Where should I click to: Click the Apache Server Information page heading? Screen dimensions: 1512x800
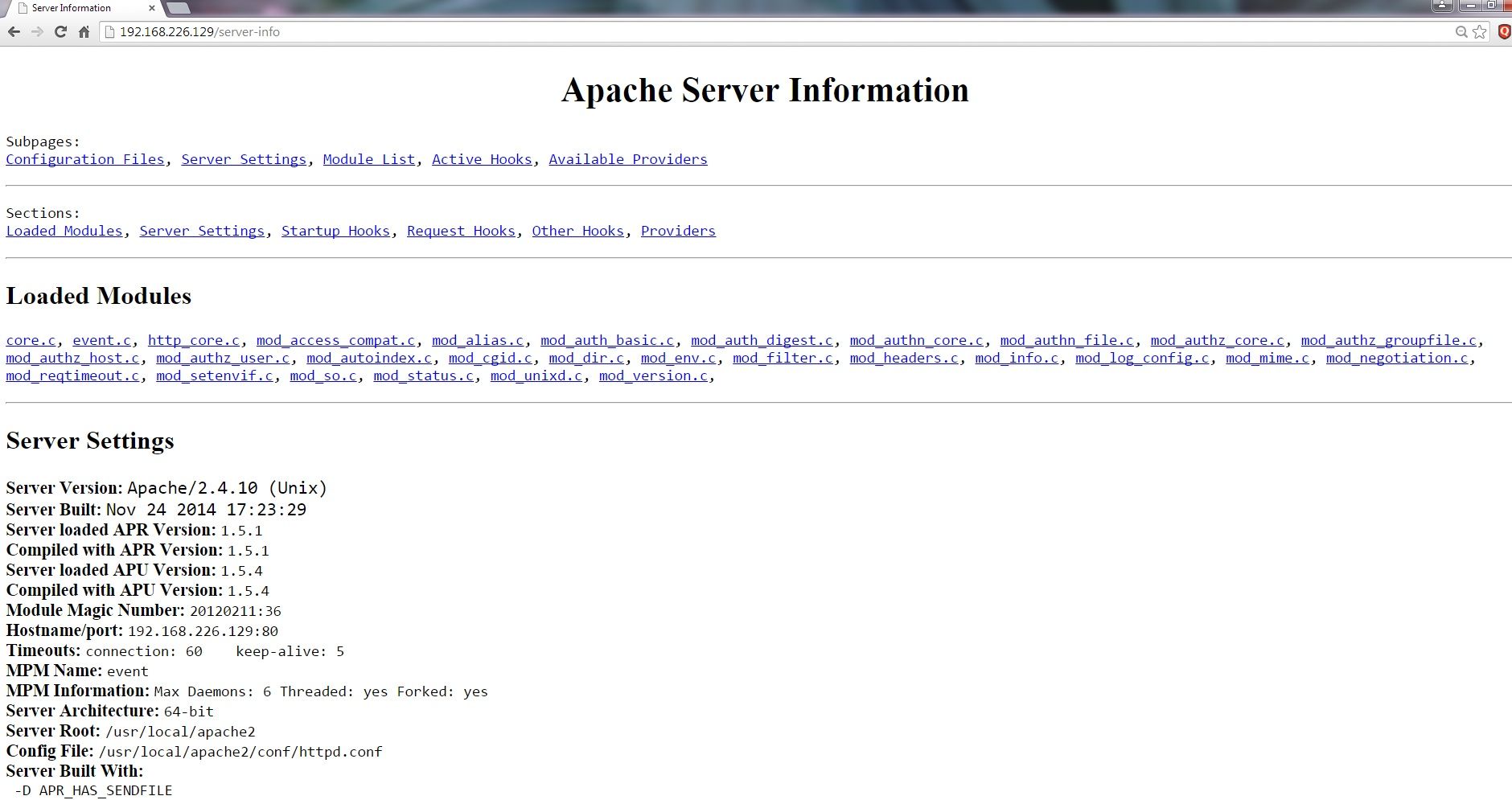pyautogui.click(x=765, y=90)
